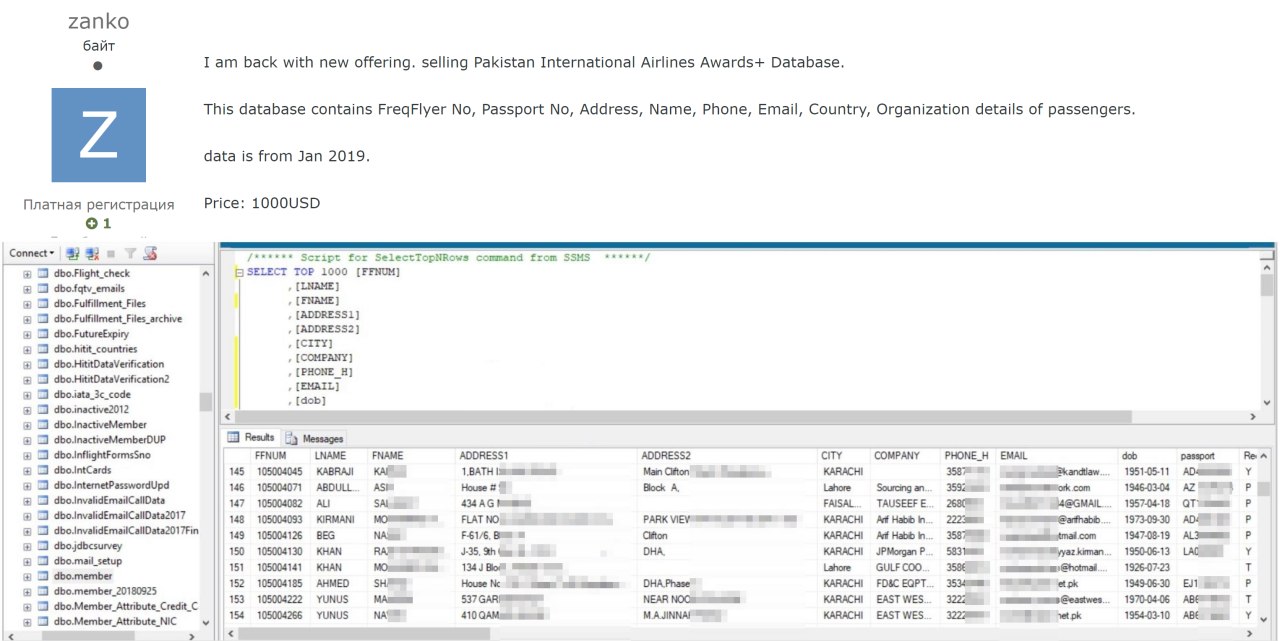
Task: Click the Results tab grid icon
Action: point(234,438)
